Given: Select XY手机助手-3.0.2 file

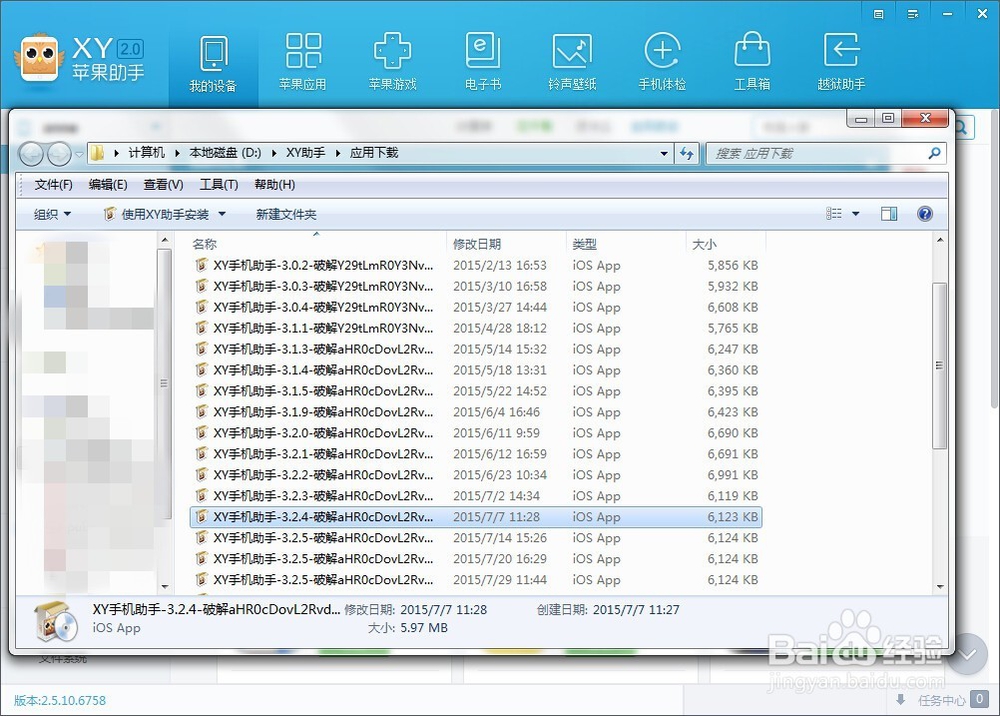Looking at the screenshot, I should pos(476,265).
